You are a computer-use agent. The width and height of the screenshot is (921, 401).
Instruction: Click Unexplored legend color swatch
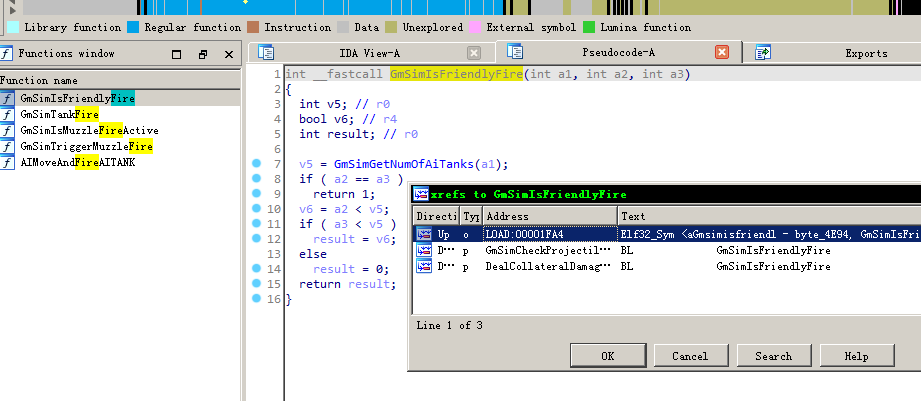pos(391,27)
